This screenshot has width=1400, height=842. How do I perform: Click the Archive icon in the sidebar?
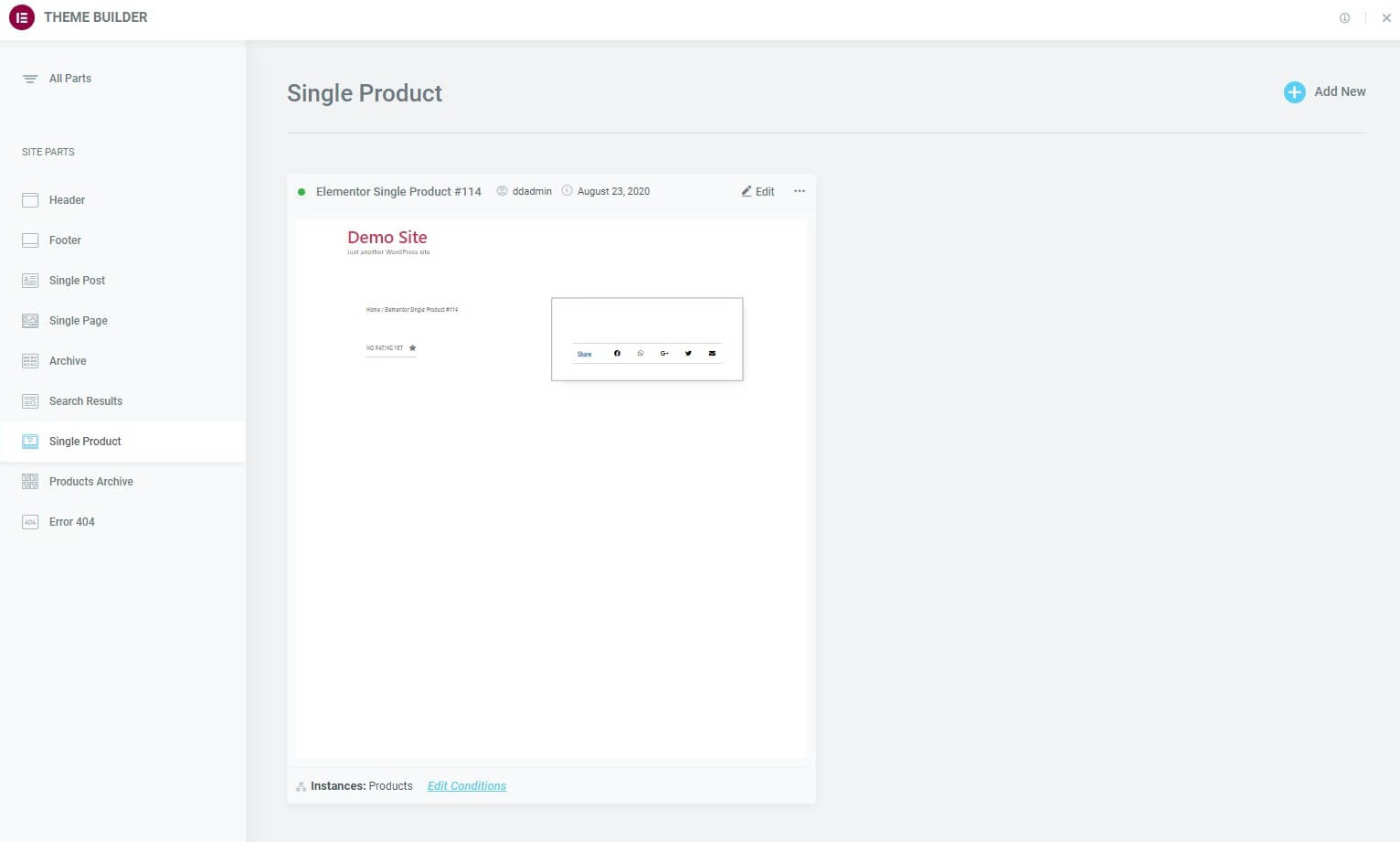pyautogui.click(x=30, y=360)
